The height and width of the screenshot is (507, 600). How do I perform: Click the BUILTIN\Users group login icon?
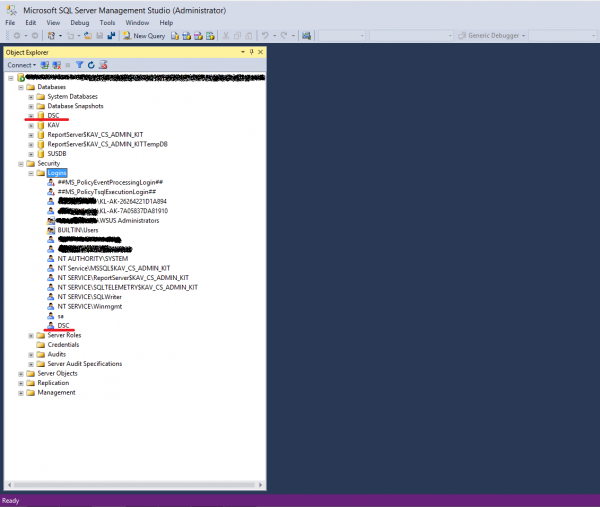(x=51, y=229)
